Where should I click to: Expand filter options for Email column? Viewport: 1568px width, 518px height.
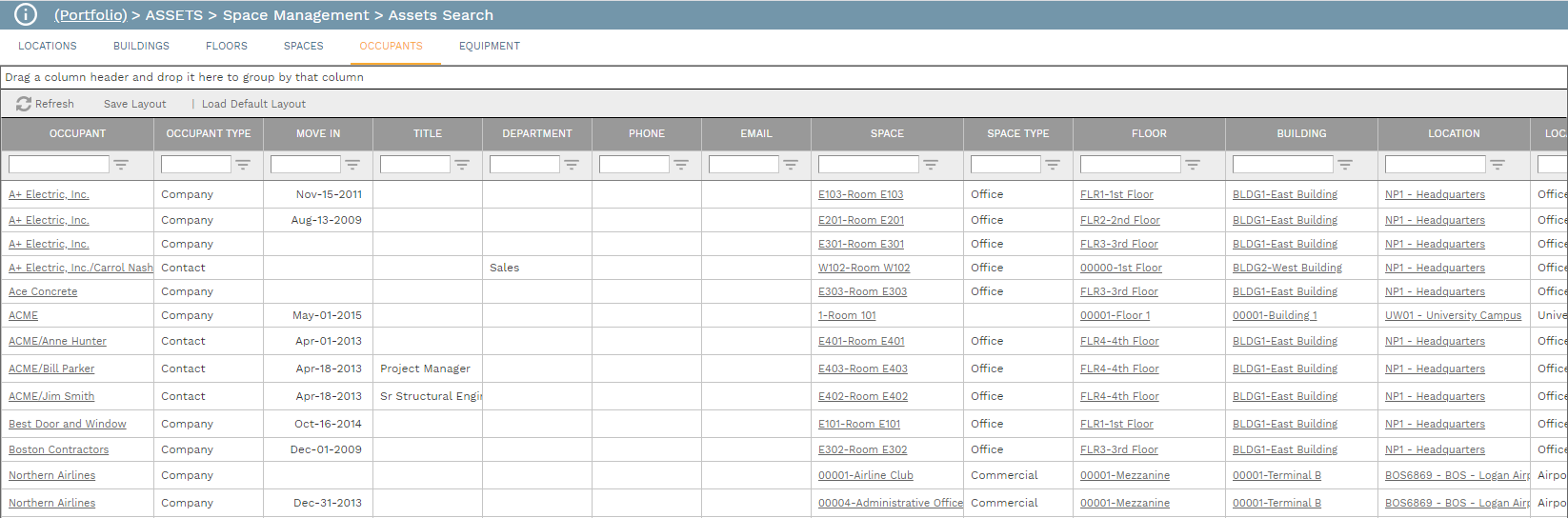(x=791, y=165)
